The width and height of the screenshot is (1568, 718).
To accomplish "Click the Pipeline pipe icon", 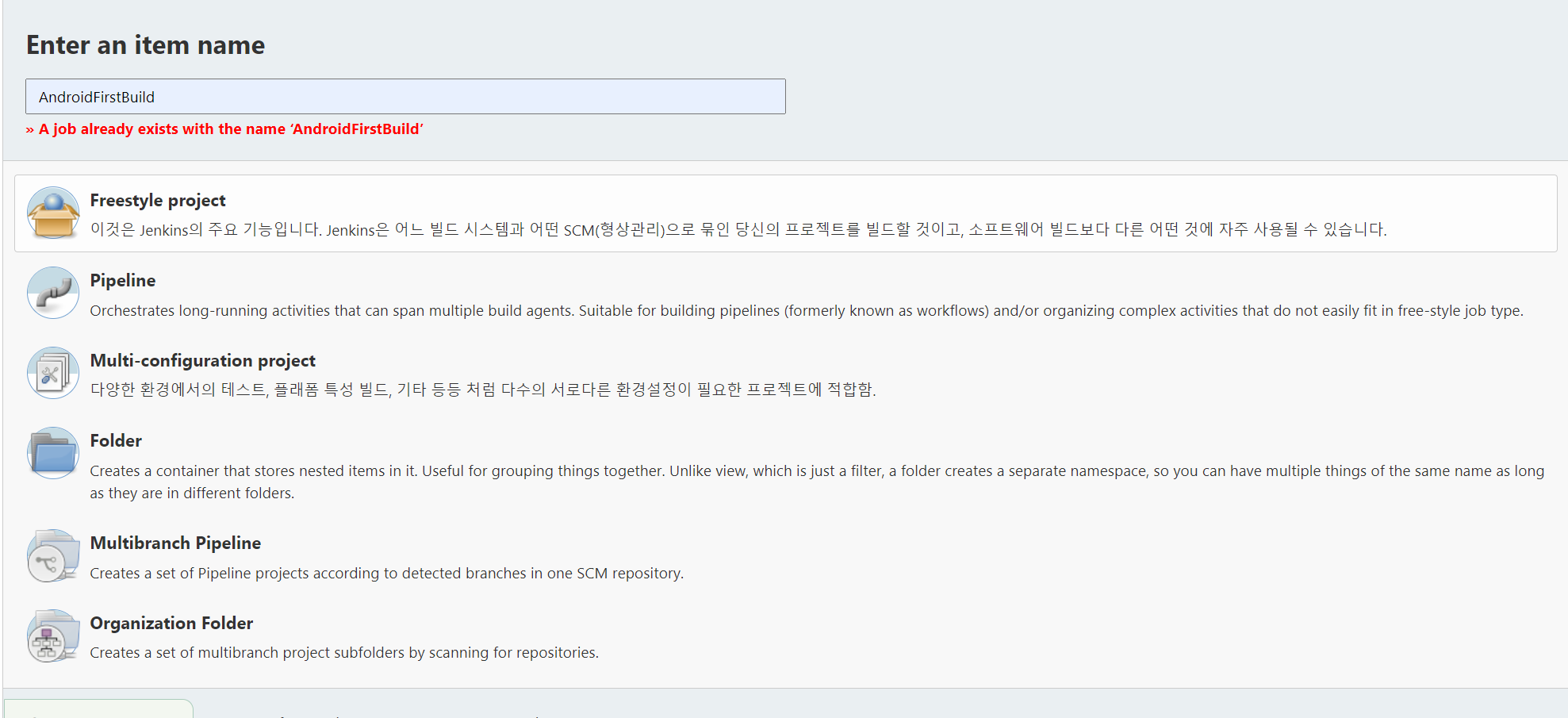I will coord(53,293).
